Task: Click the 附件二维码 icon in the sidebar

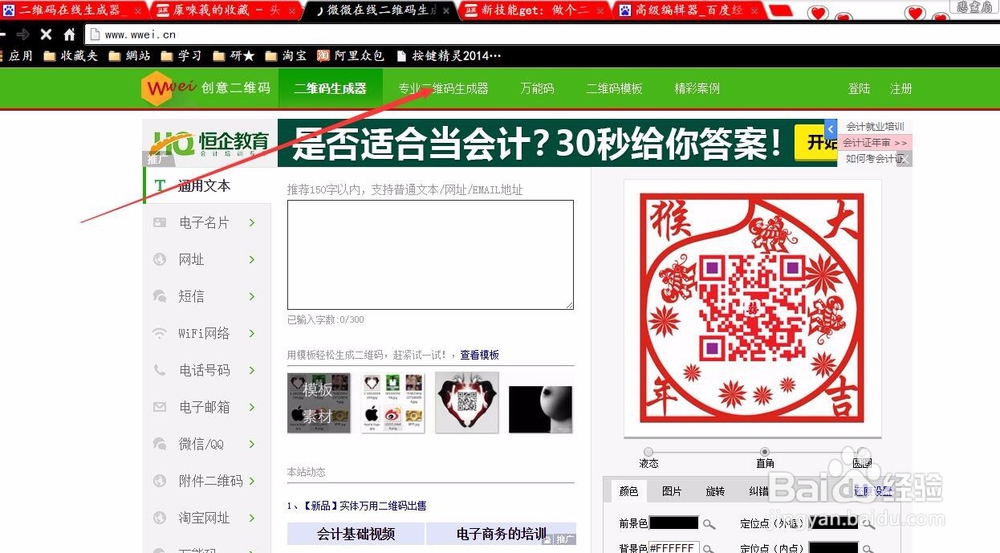Action: click(x=159, y=481)
